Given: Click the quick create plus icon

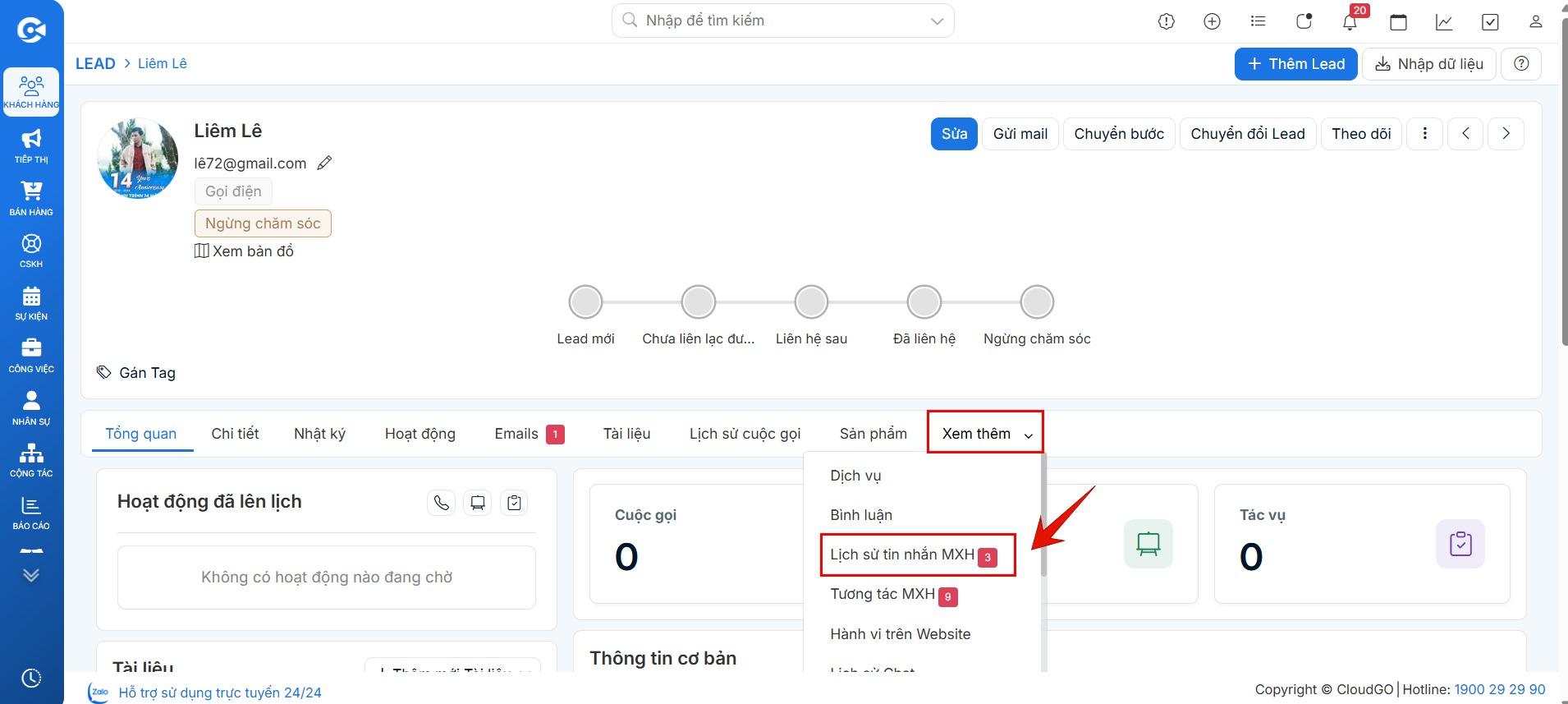Looking at the screenshot, I should (x=1212, y=22).
